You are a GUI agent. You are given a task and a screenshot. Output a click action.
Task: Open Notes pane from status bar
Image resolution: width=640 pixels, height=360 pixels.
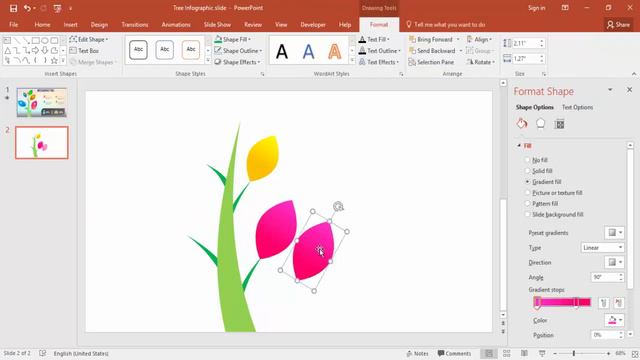coord(418,353)
